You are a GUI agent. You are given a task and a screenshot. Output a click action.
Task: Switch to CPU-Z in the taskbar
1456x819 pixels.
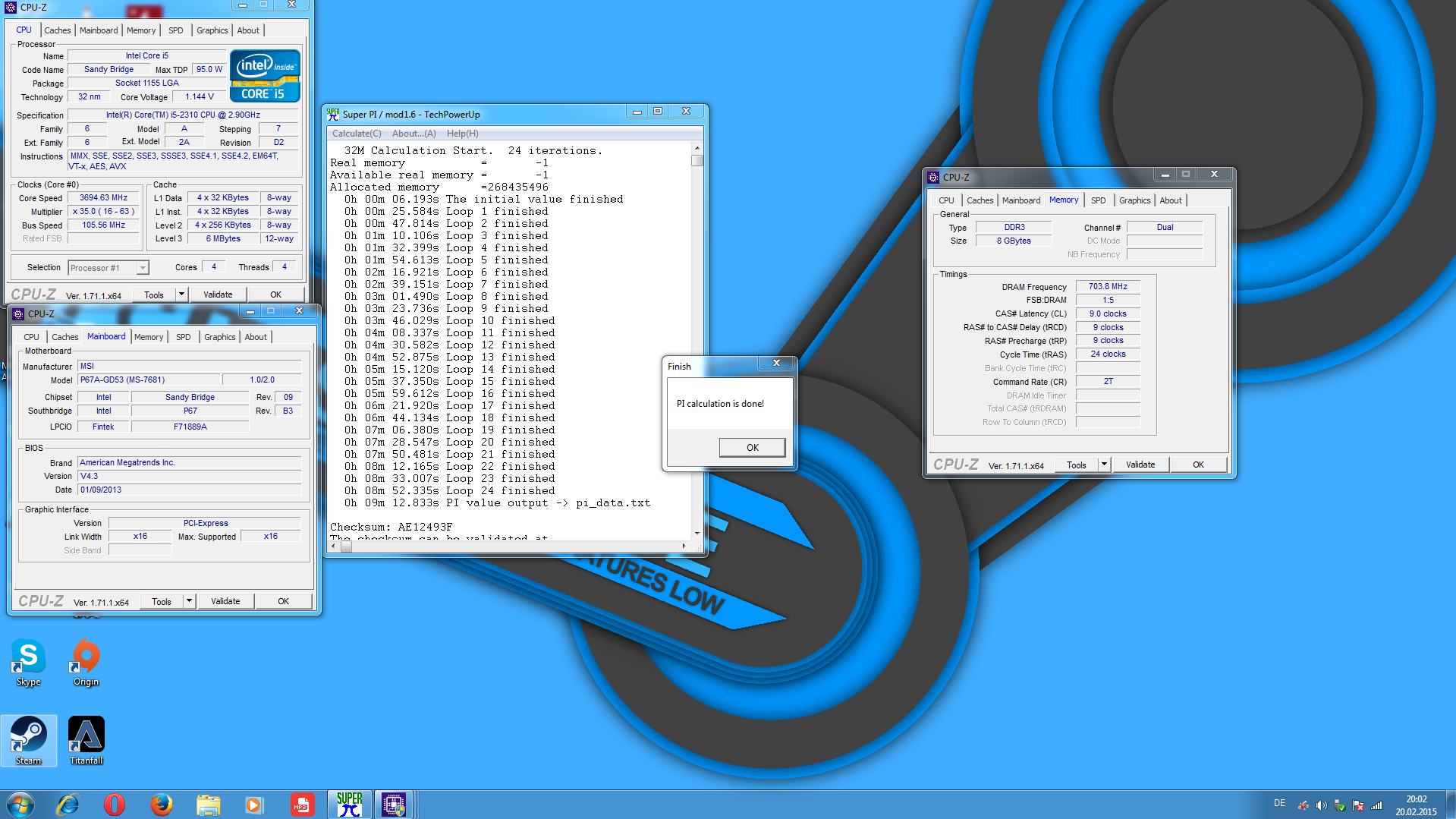coord(394,805)
